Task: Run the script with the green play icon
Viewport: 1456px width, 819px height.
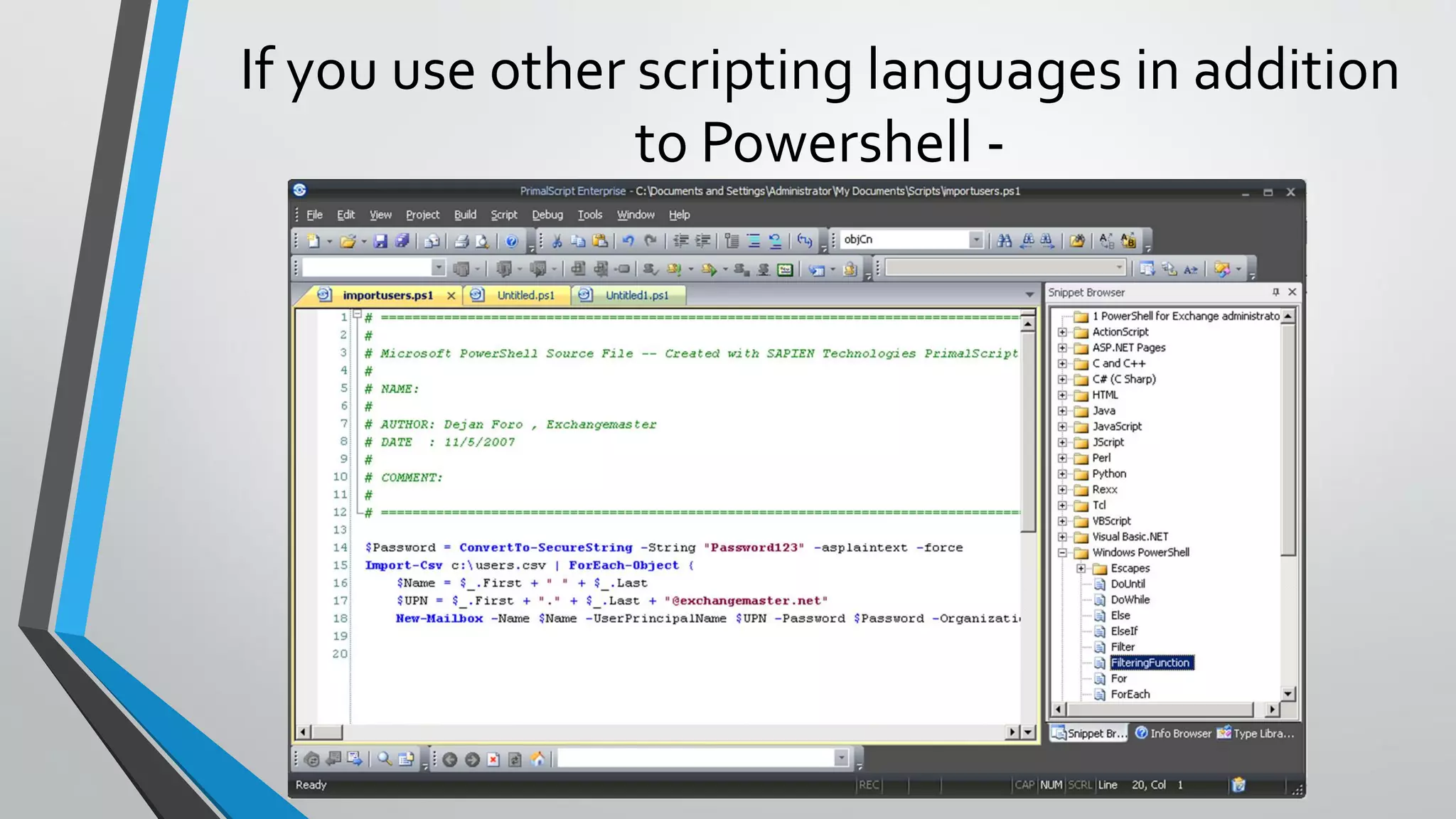Action: pyautogui.click(x=708, y=269)
